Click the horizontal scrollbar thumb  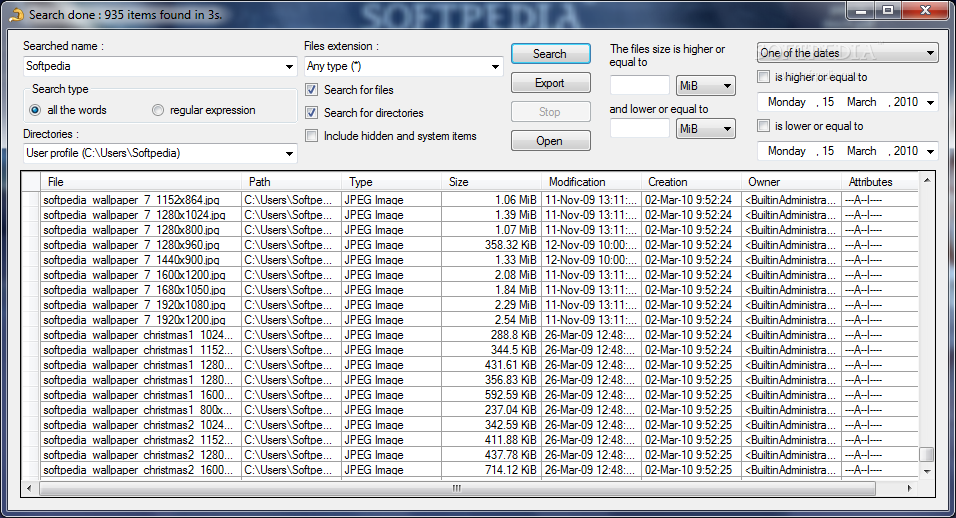point(457,488)
